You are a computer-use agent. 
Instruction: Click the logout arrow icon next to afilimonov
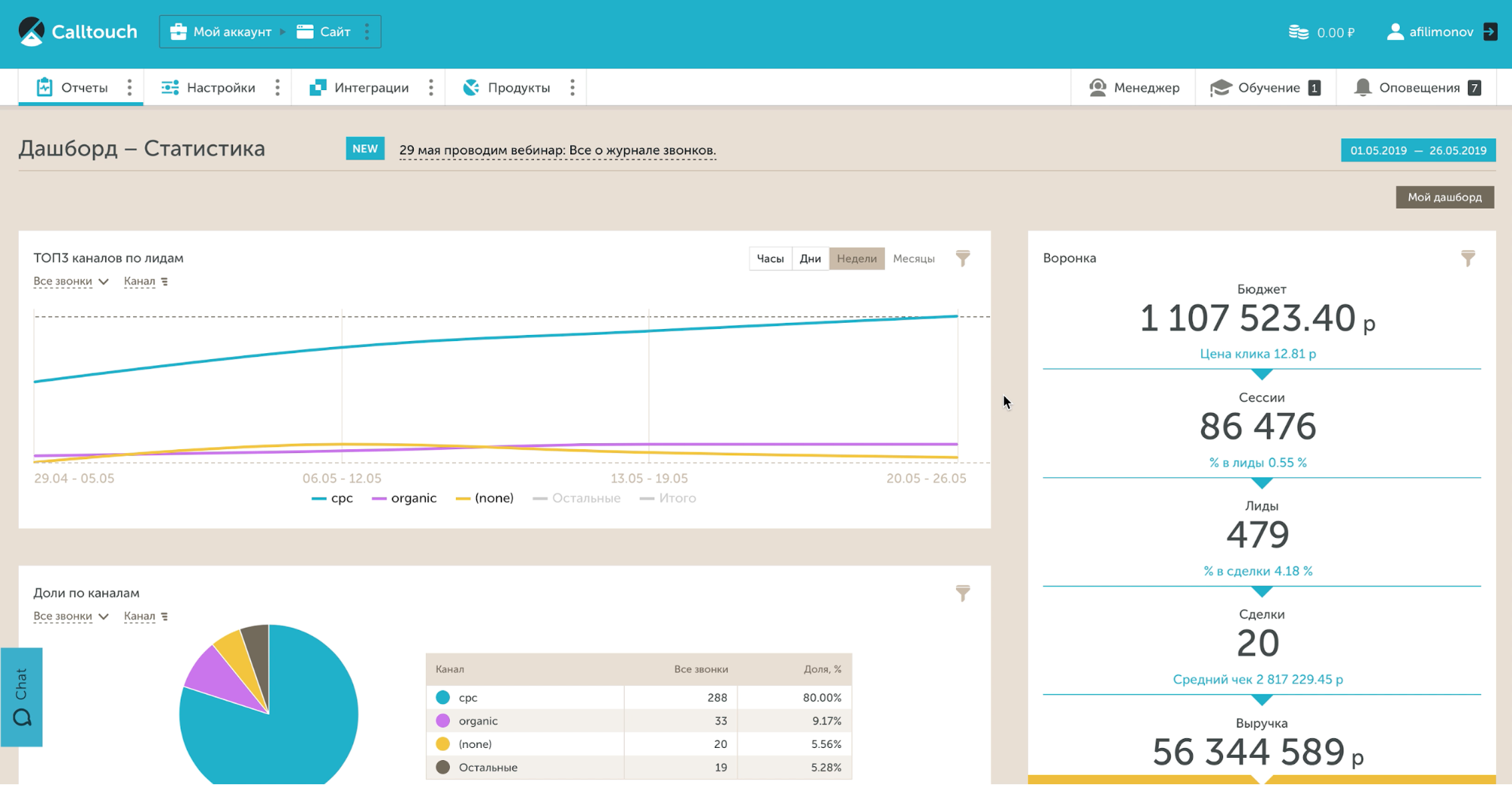(1489, 32)
